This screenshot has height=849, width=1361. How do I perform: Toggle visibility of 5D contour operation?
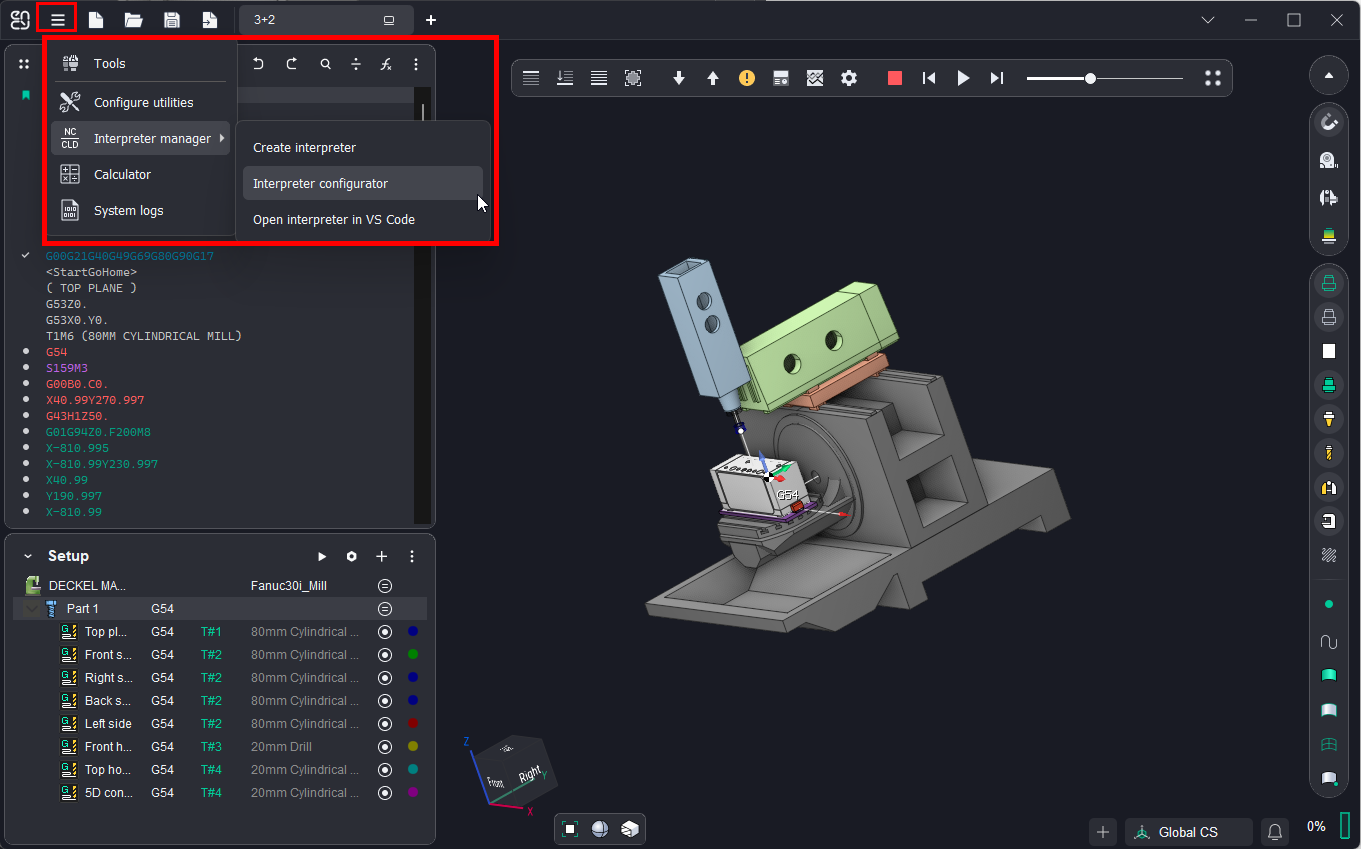pos(384,793)
